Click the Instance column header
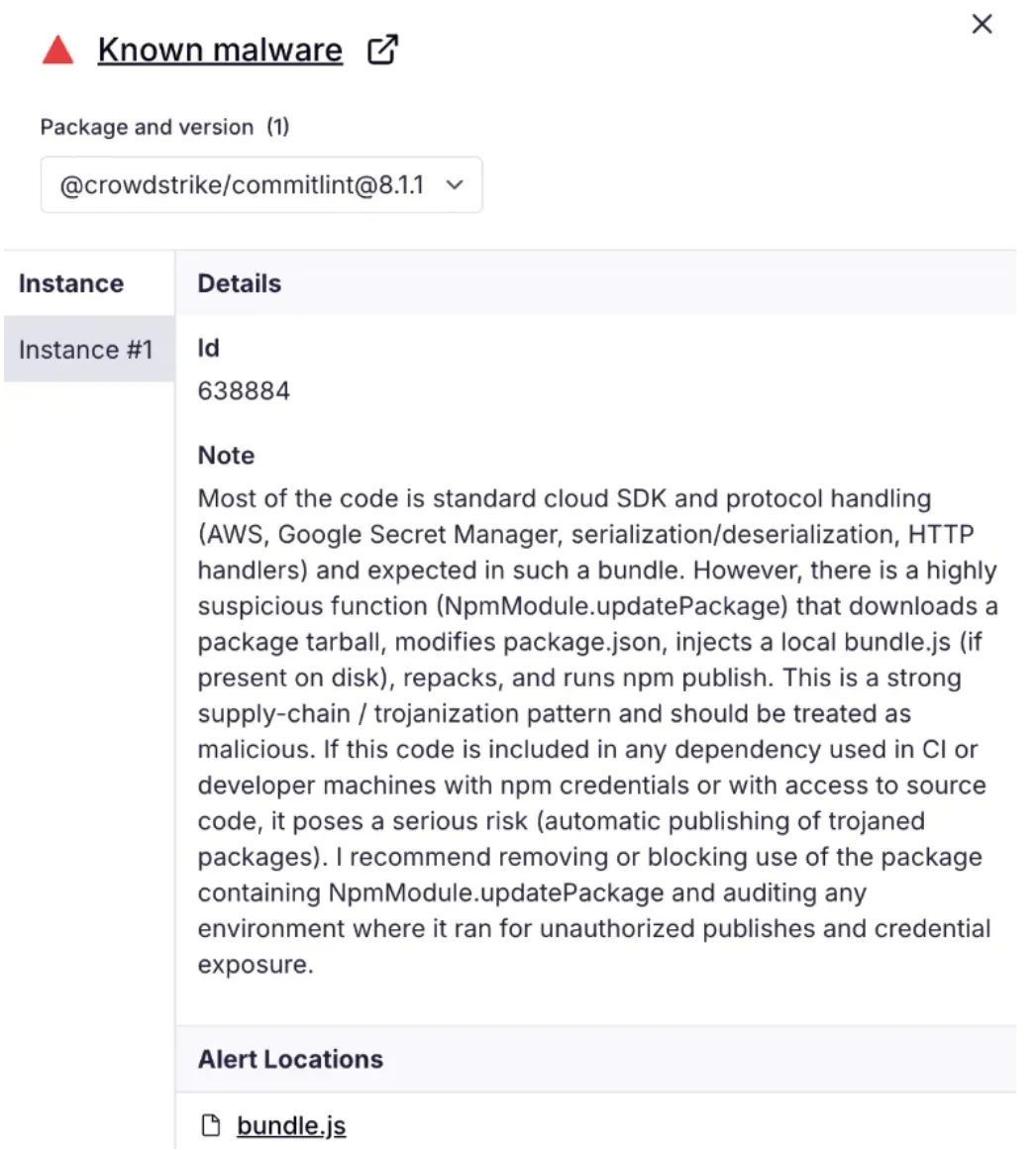Screen dimensions: 1036x1150 coord(71,284)
